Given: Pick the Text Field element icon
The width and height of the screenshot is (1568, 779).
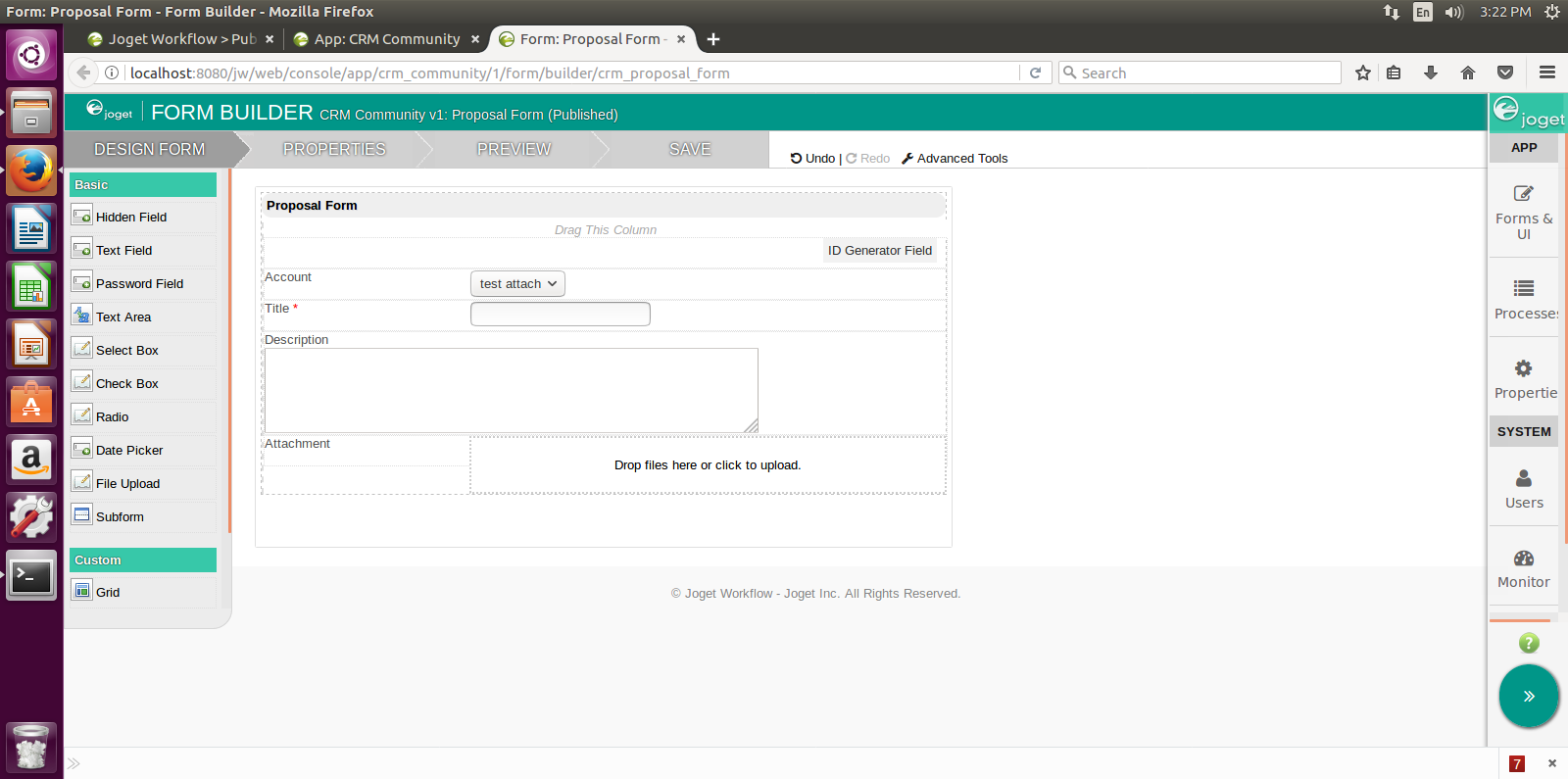Looking at the screenshot, I should [82, 250].
